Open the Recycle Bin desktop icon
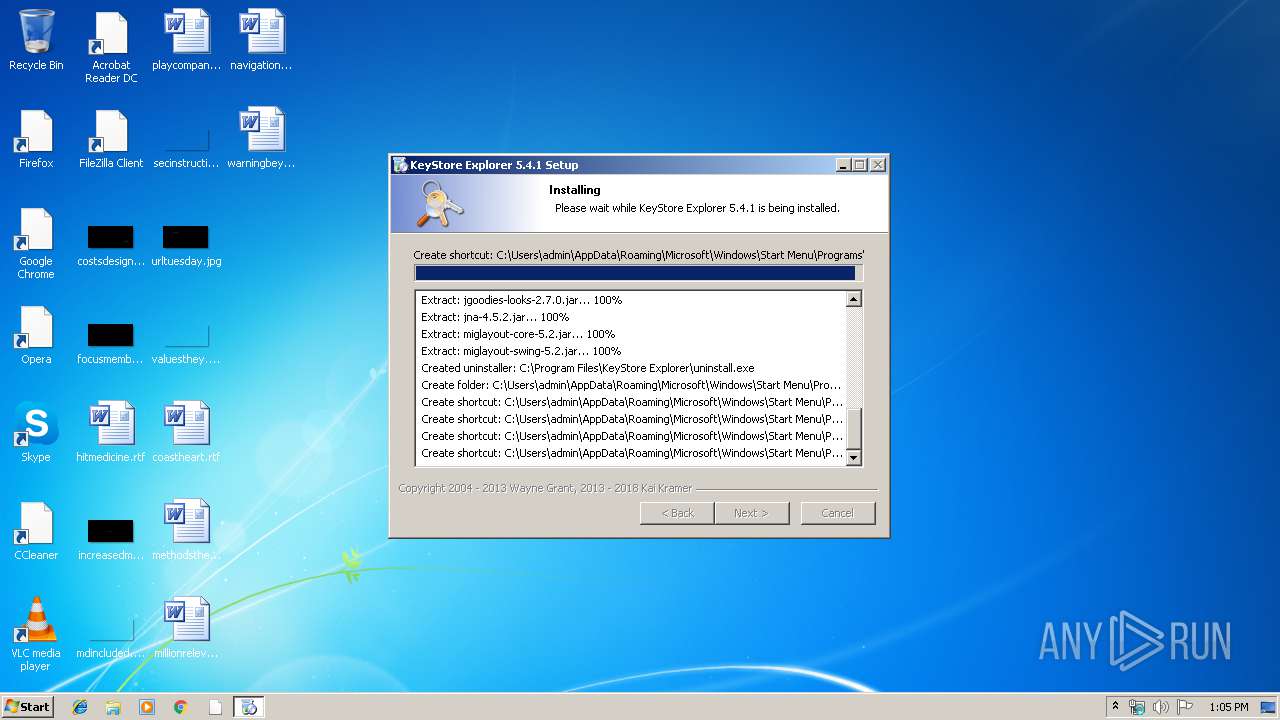The height and width of the screenshot is (720, 1280). (36, 40)
